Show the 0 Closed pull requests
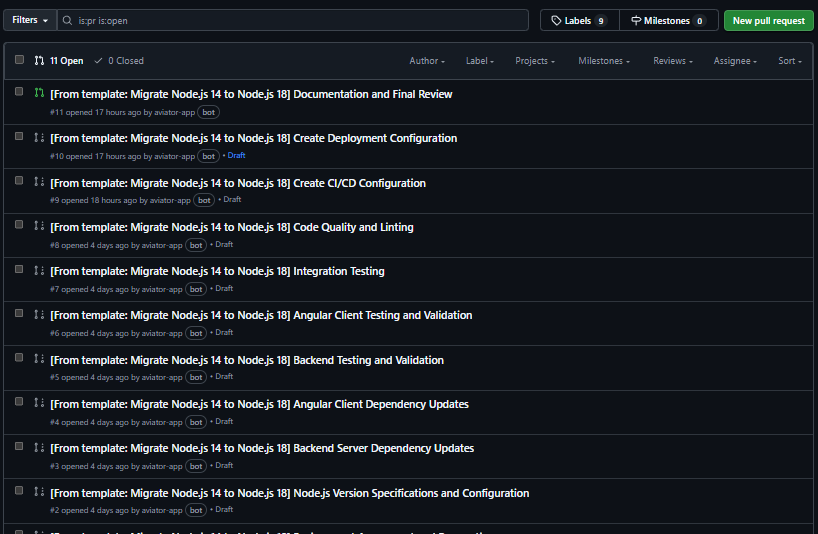The width and height of the screenshot is (818, 534). (119, 61)
